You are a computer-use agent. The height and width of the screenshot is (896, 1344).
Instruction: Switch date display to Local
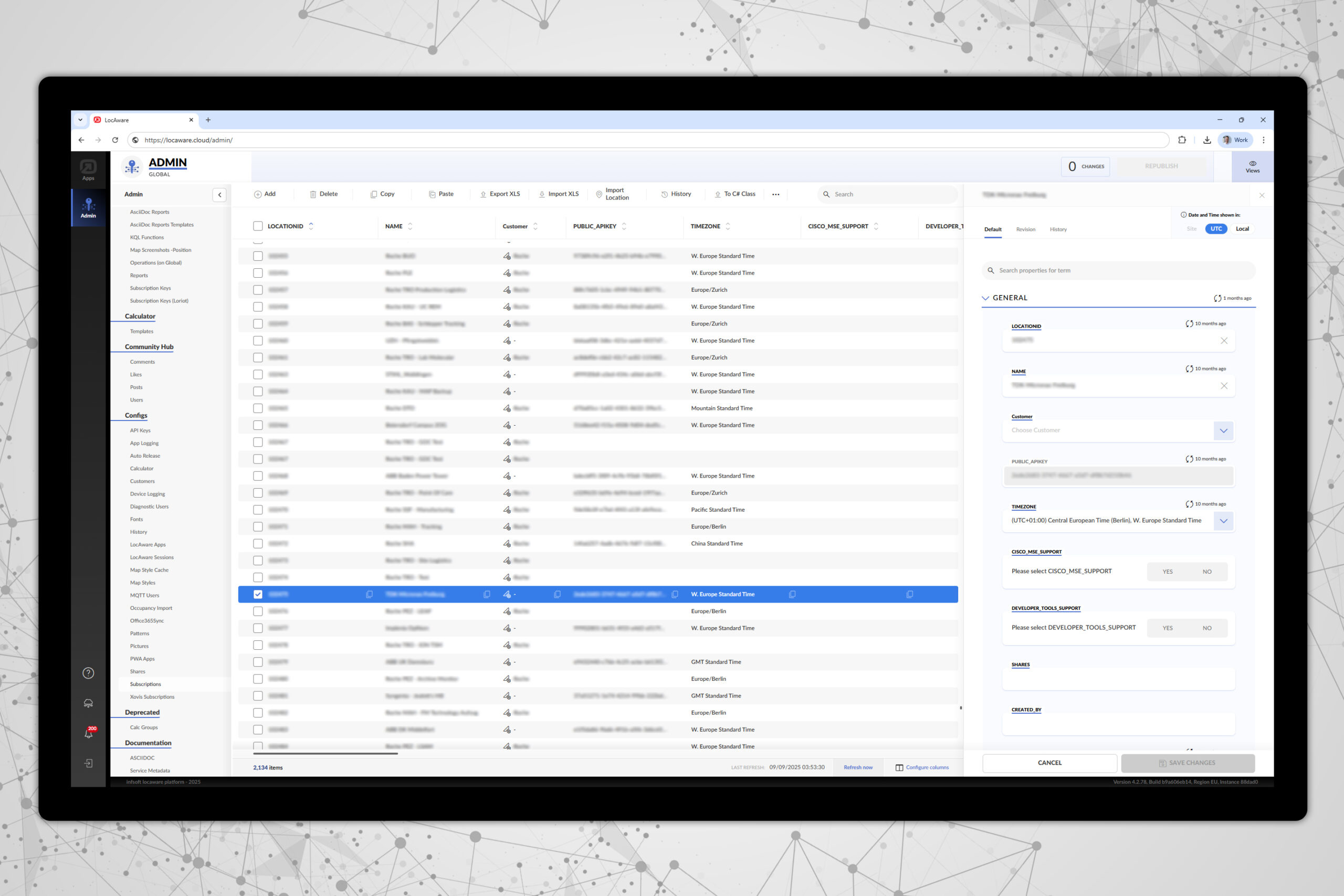coord(1242,228)
